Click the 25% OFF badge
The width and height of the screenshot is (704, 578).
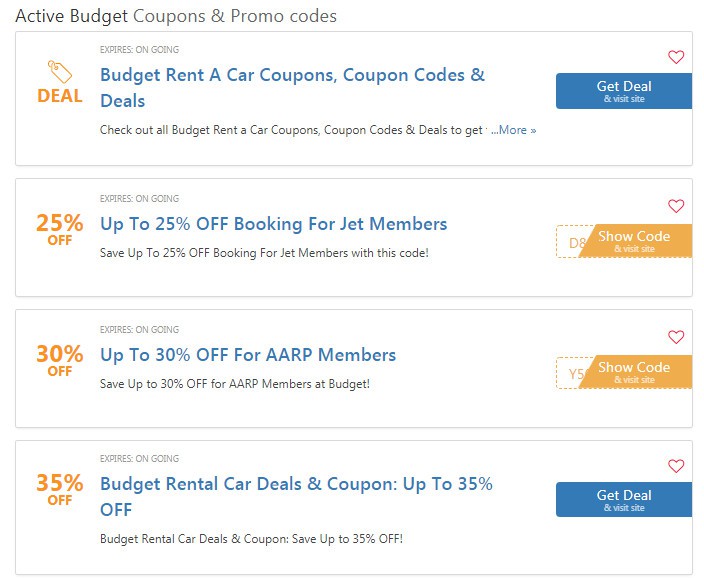tap(60, 229)
